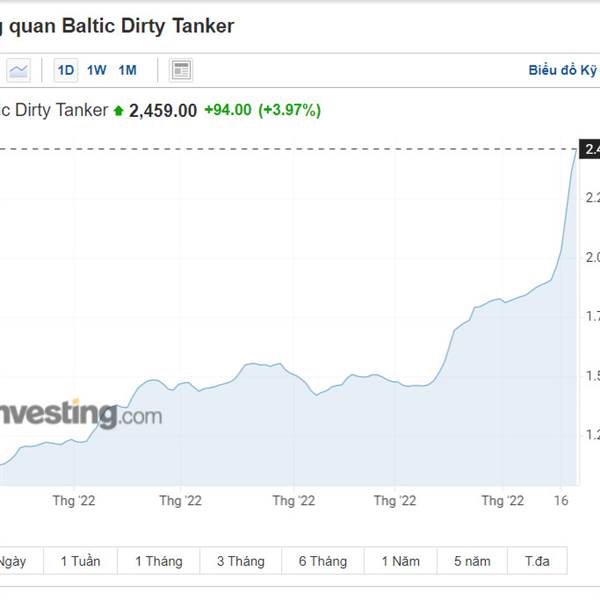600x600 pixels.
Task: Select the 1 Tuần range tab
Action: [x=80, y=561]
